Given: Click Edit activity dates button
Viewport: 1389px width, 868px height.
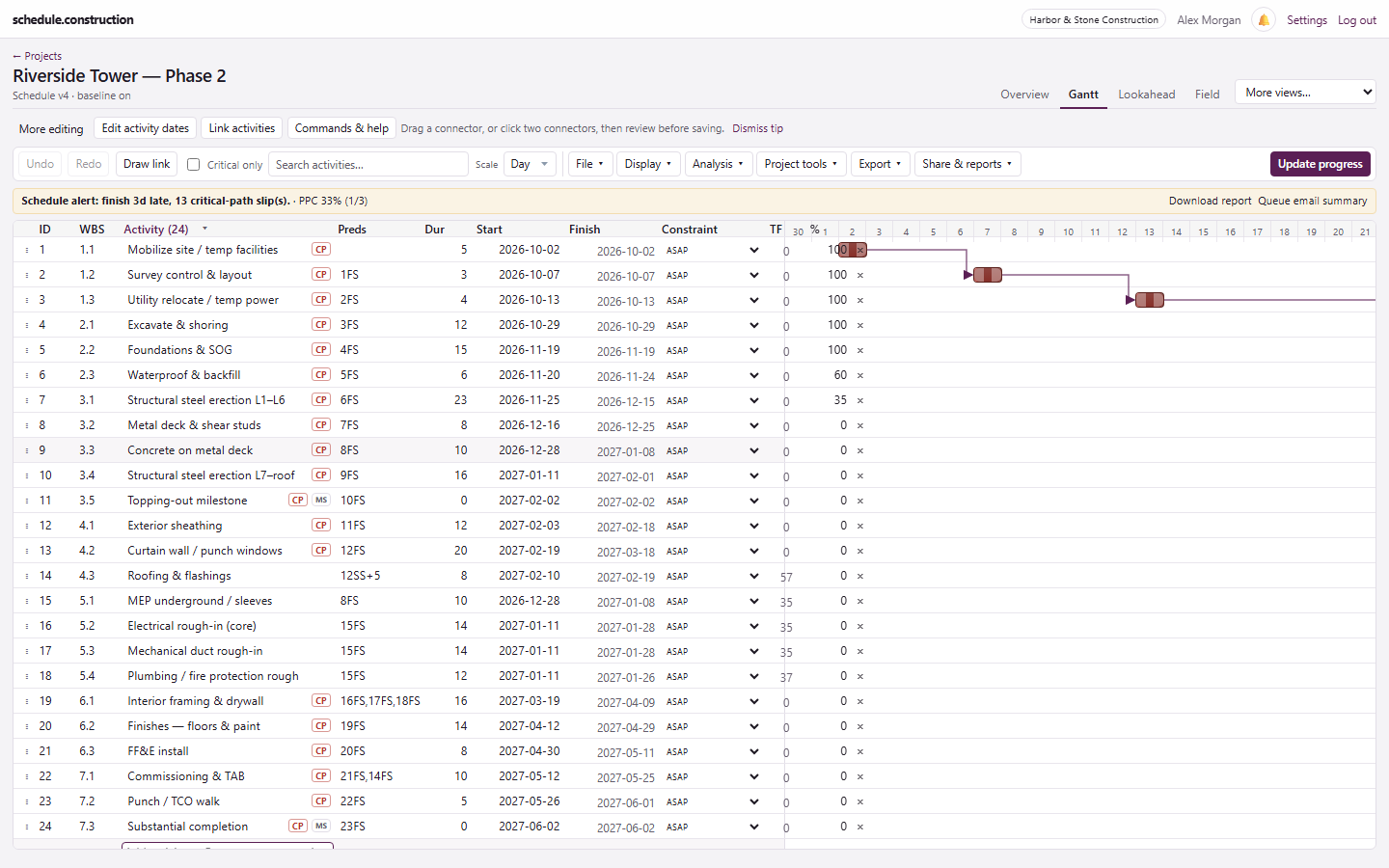Looking at the screenshot, I should tap(146, 128).
